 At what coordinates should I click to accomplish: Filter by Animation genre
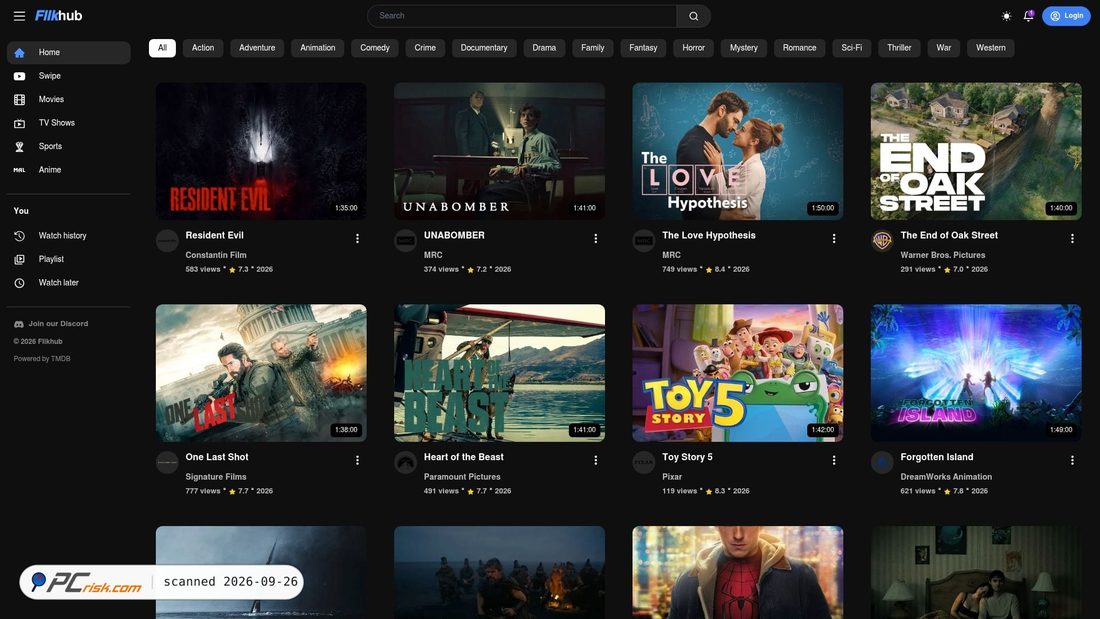click(318, 48)
